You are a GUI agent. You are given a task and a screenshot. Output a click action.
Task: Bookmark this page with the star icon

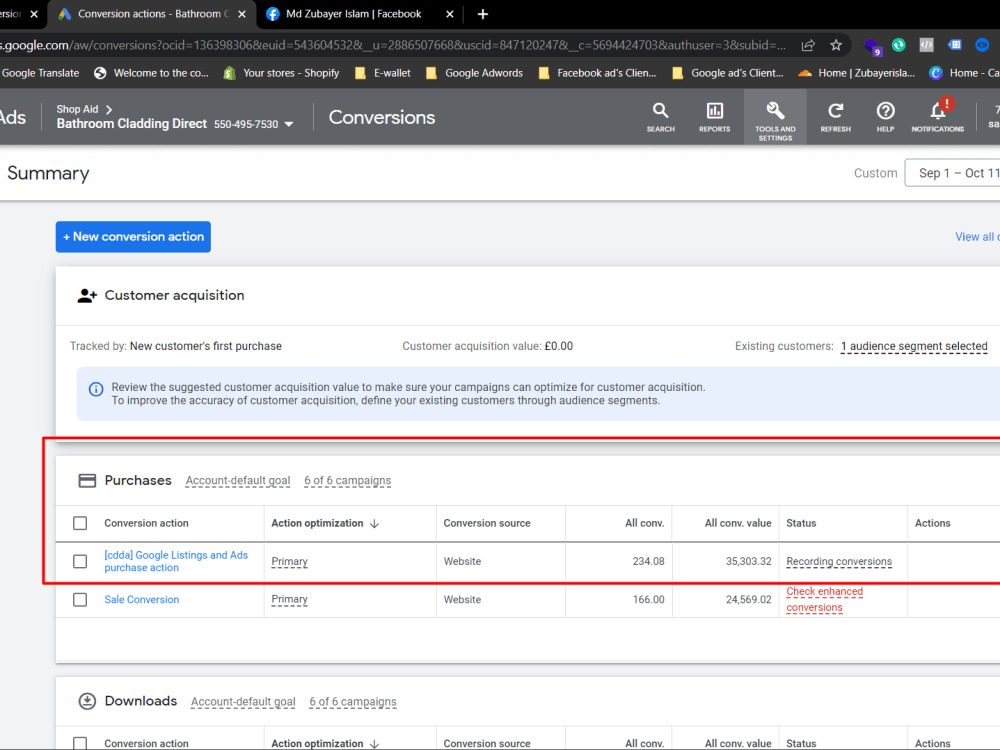point(835,45)
